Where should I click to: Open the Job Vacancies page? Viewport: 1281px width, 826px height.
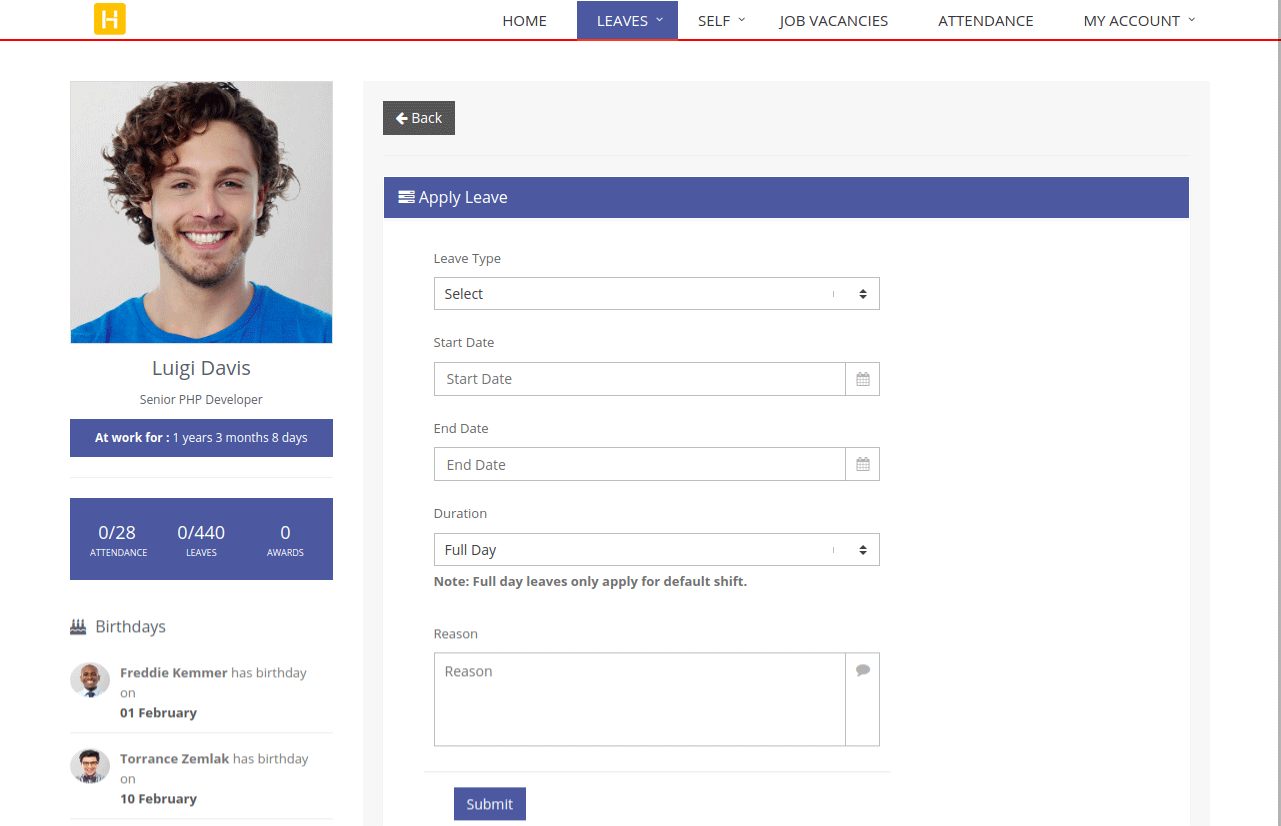coord(833,21)
